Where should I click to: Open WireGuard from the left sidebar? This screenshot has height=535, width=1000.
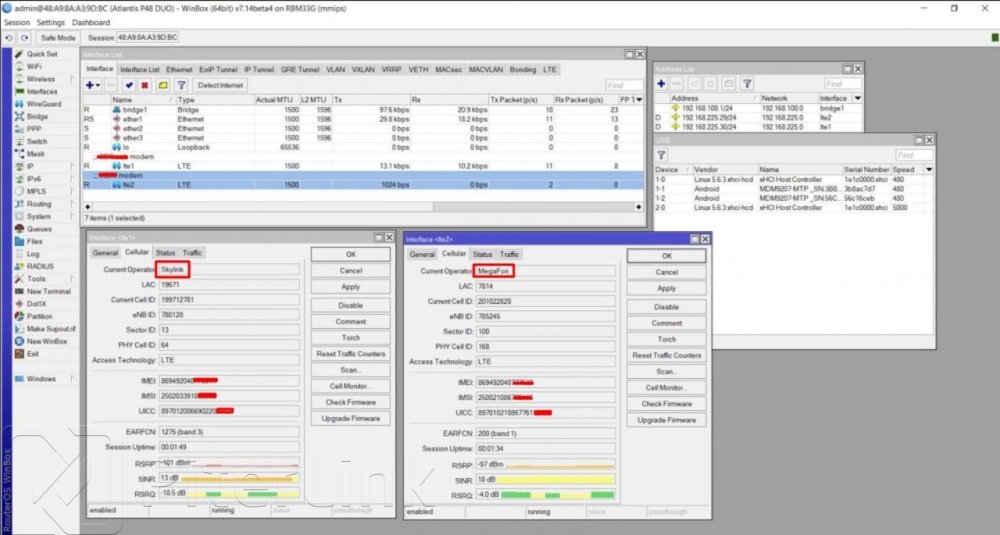coord(43,103)
